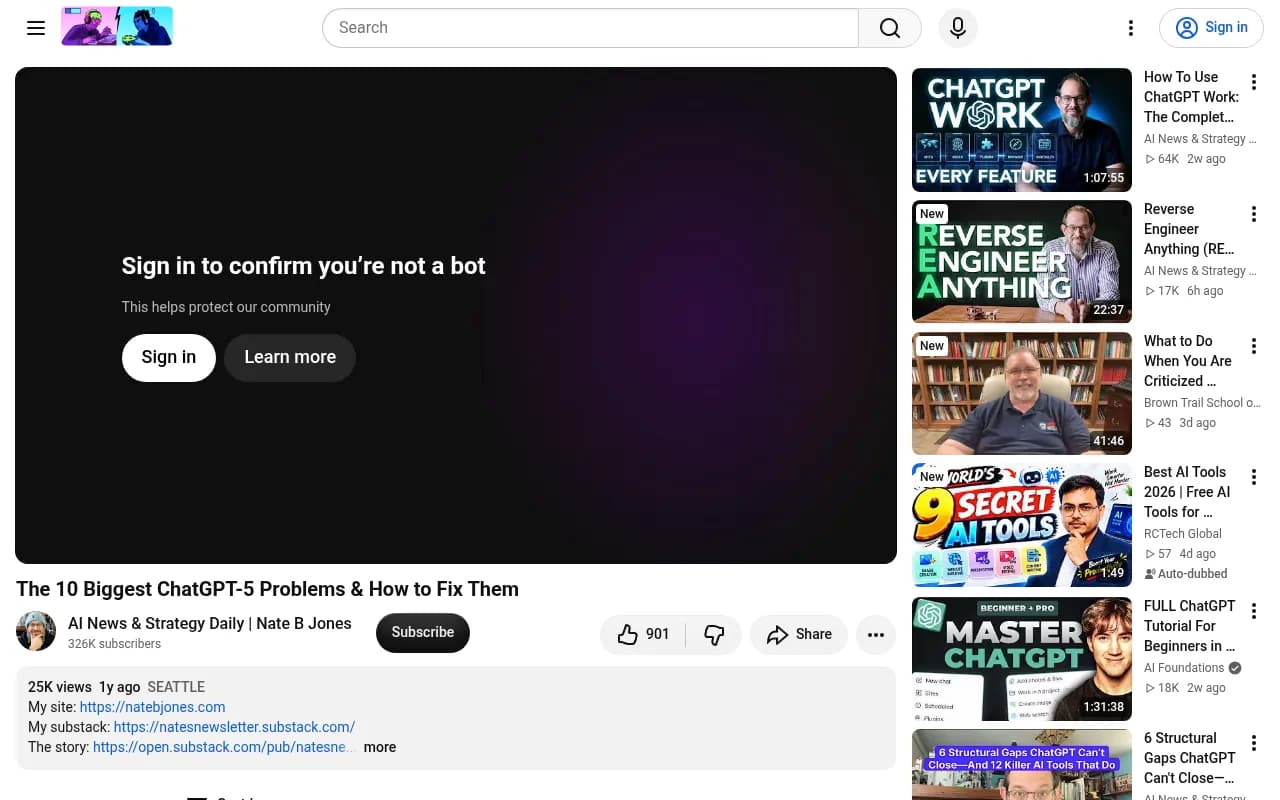Open 'How To Use ChatGPT Work' video title
Viewport: 1280px width, 800px height.
(1191, 97)
